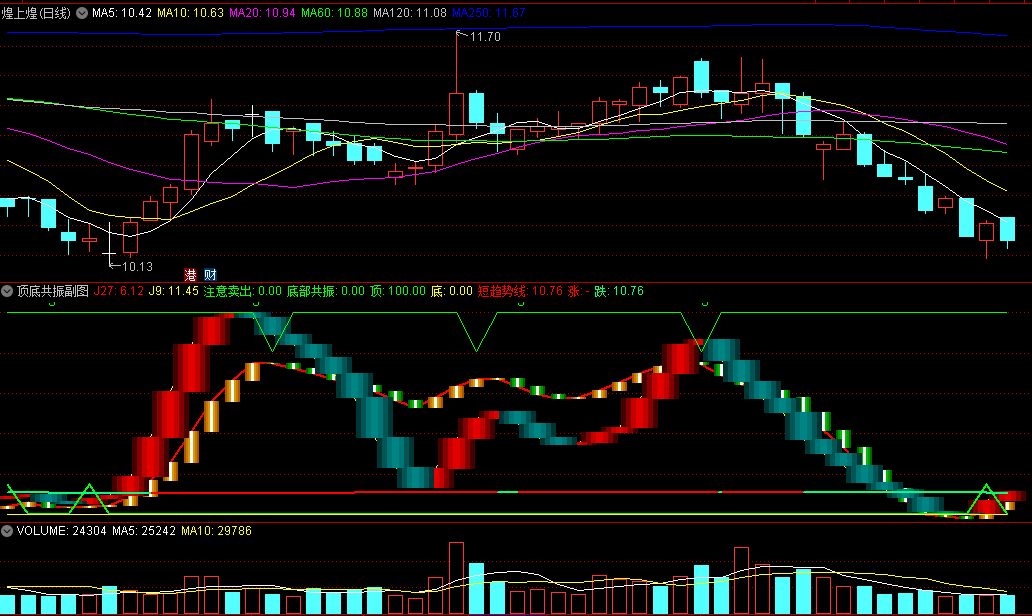Click the 短趋势线: 10.76 value
The width and height of the screenshot is (1032, 616).
(x=520, y=291)
